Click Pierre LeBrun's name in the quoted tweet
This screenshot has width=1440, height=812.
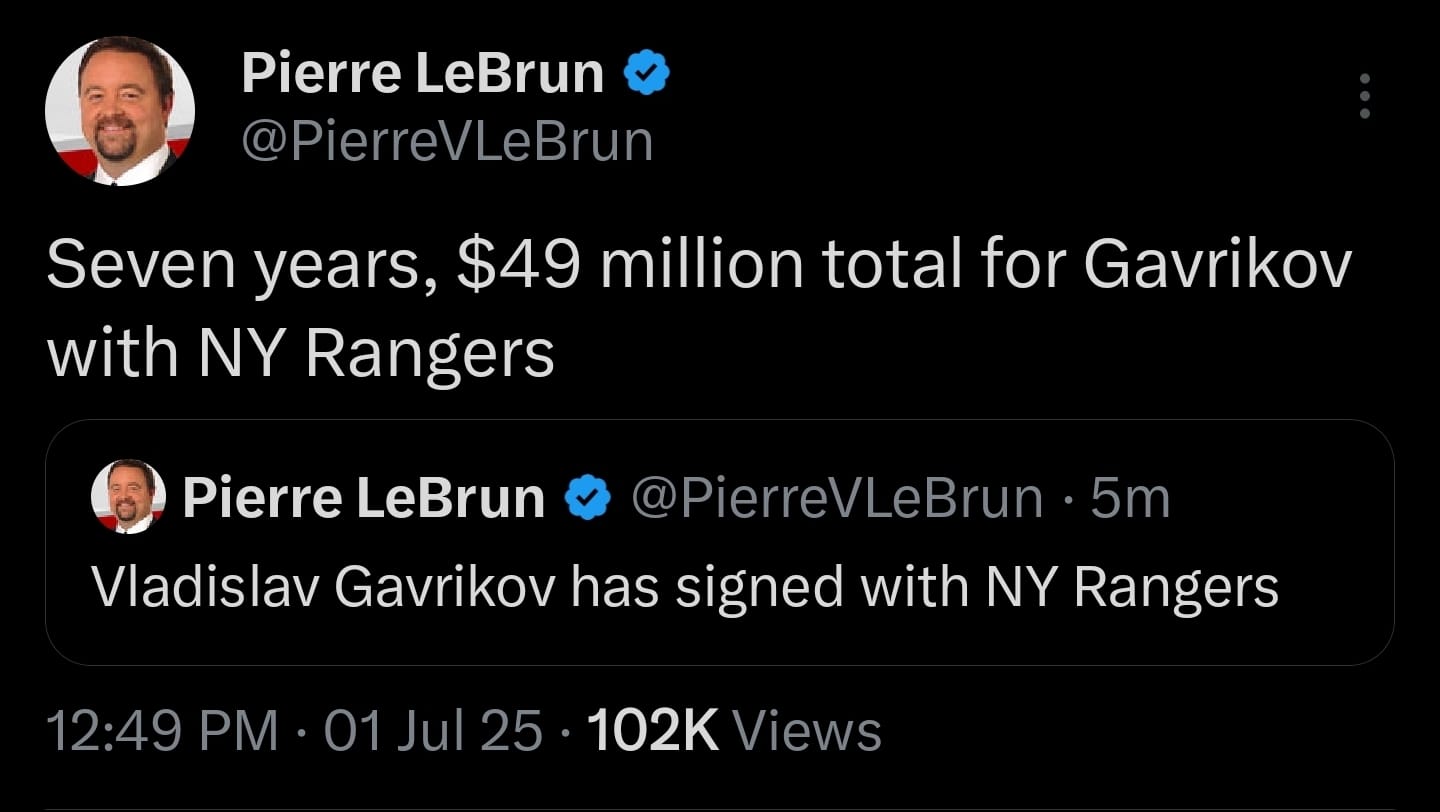(x=363, y=498)
